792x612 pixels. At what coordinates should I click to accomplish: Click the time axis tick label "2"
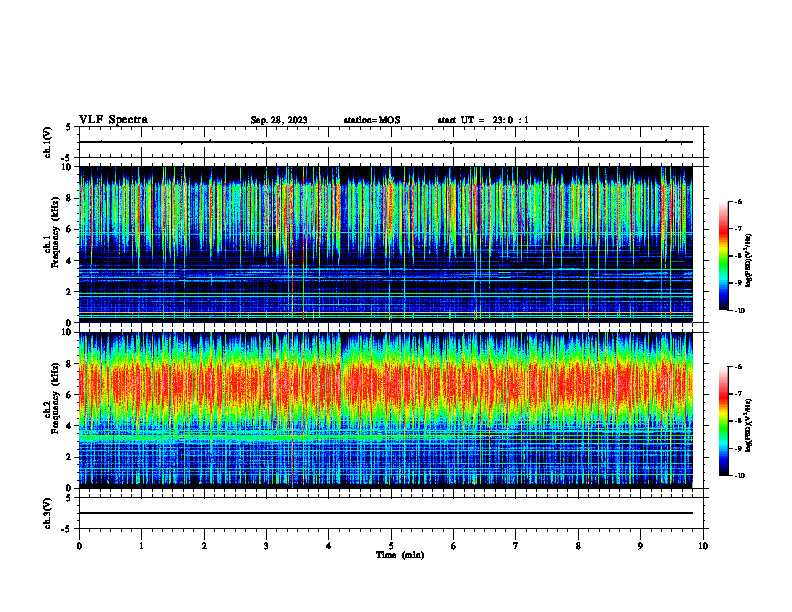tap(204, 546)
